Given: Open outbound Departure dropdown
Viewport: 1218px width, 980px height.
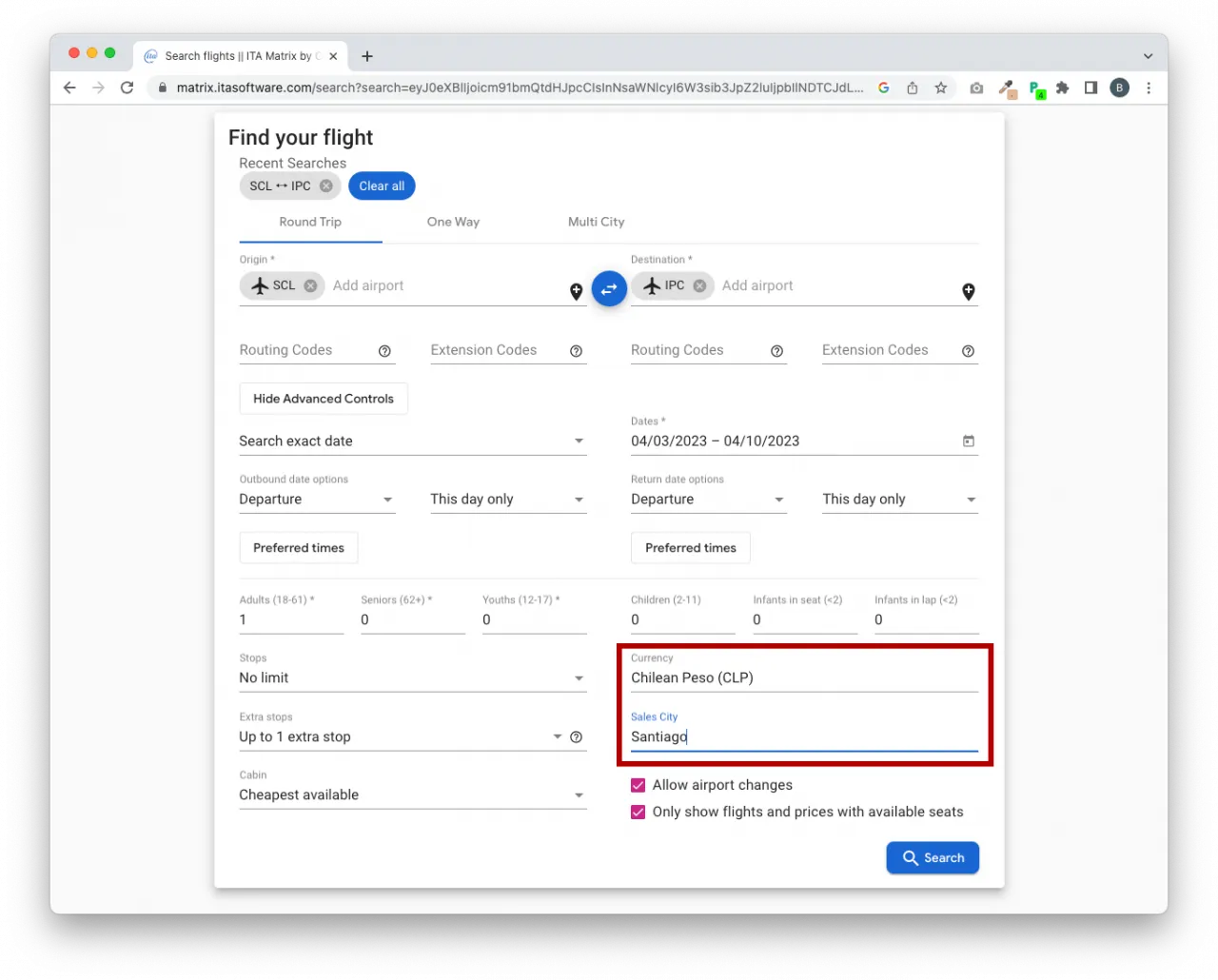Looking at the screenshot, I should click(317, 500).
